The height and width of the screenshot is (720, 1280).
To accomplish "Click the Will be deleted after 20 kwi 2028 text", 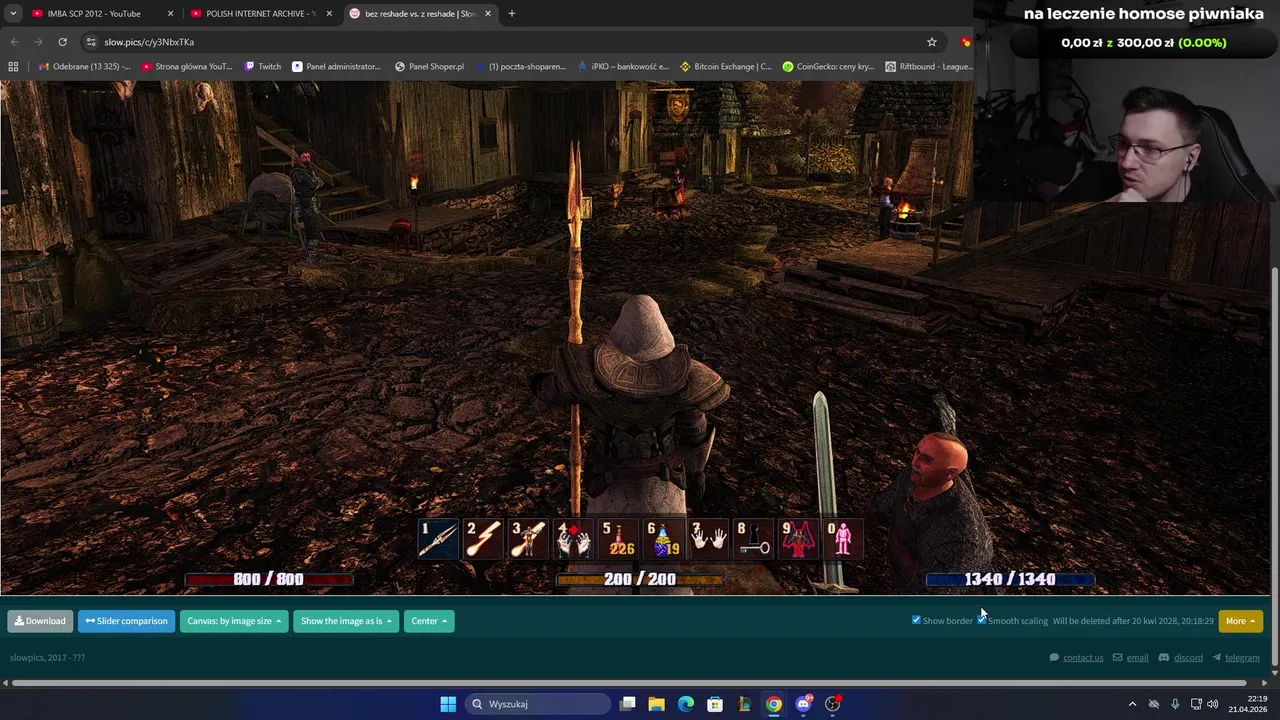I will click(x=1133, y=621).
